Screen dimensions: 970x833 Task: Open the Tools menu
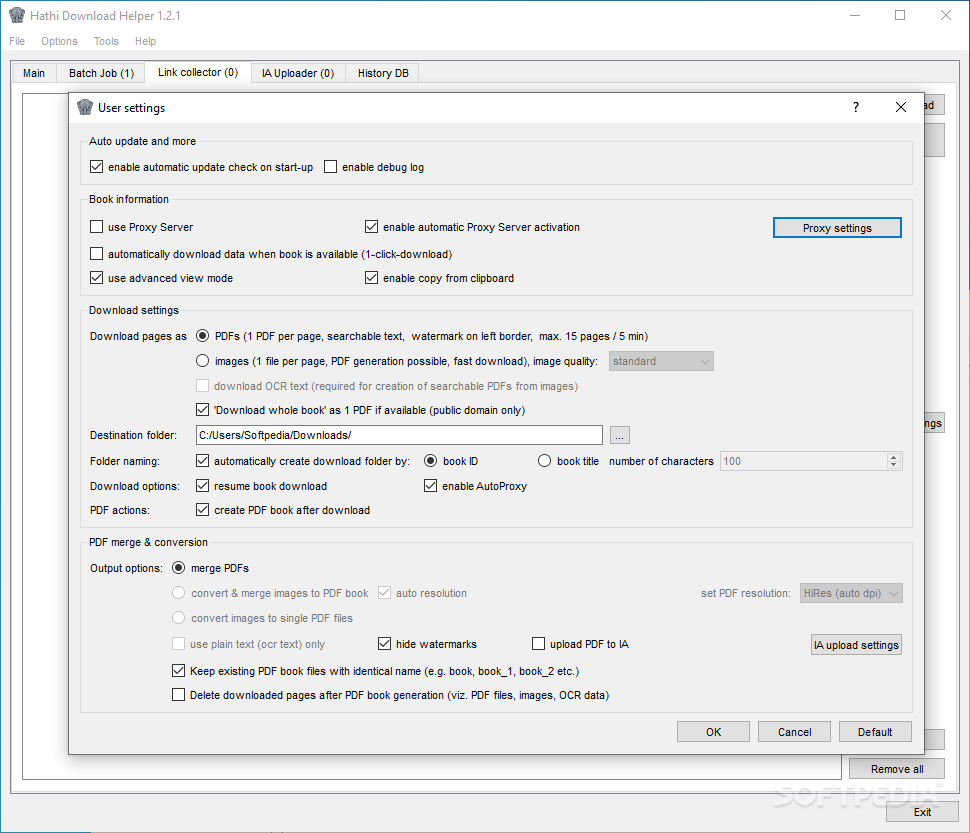point(106,41)
